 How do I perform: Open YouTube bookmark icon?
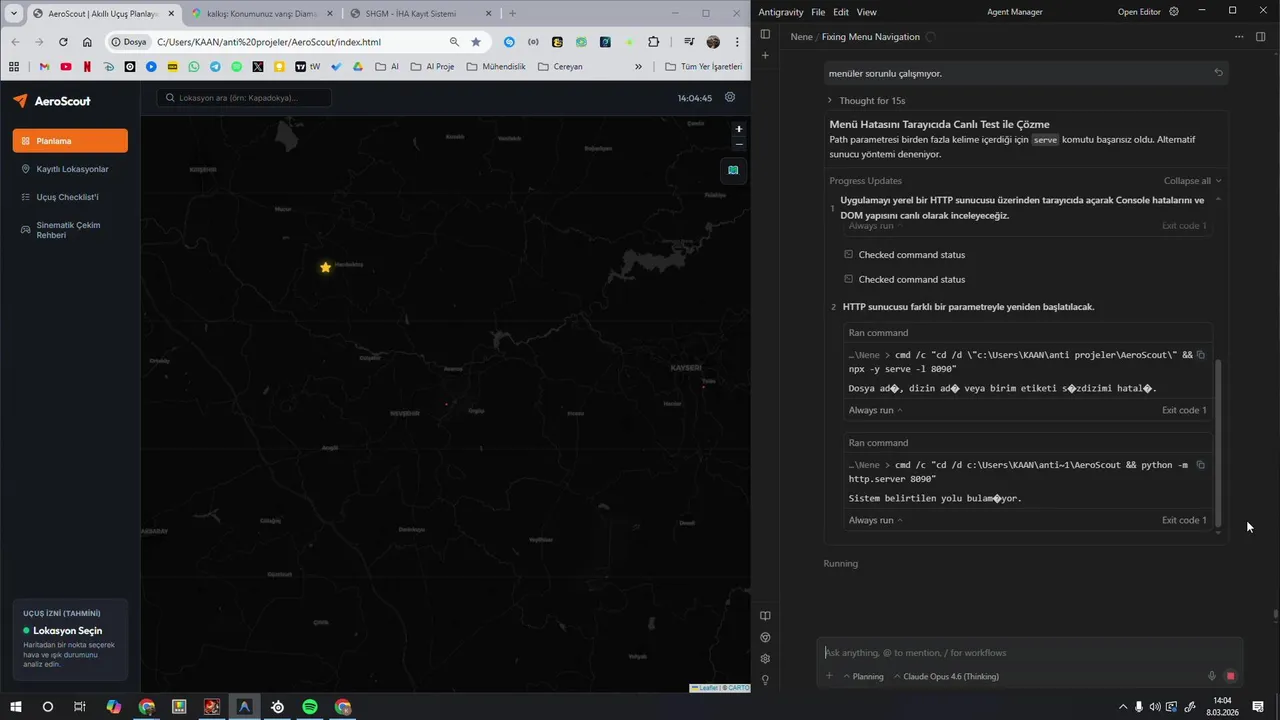coord(66,67)
